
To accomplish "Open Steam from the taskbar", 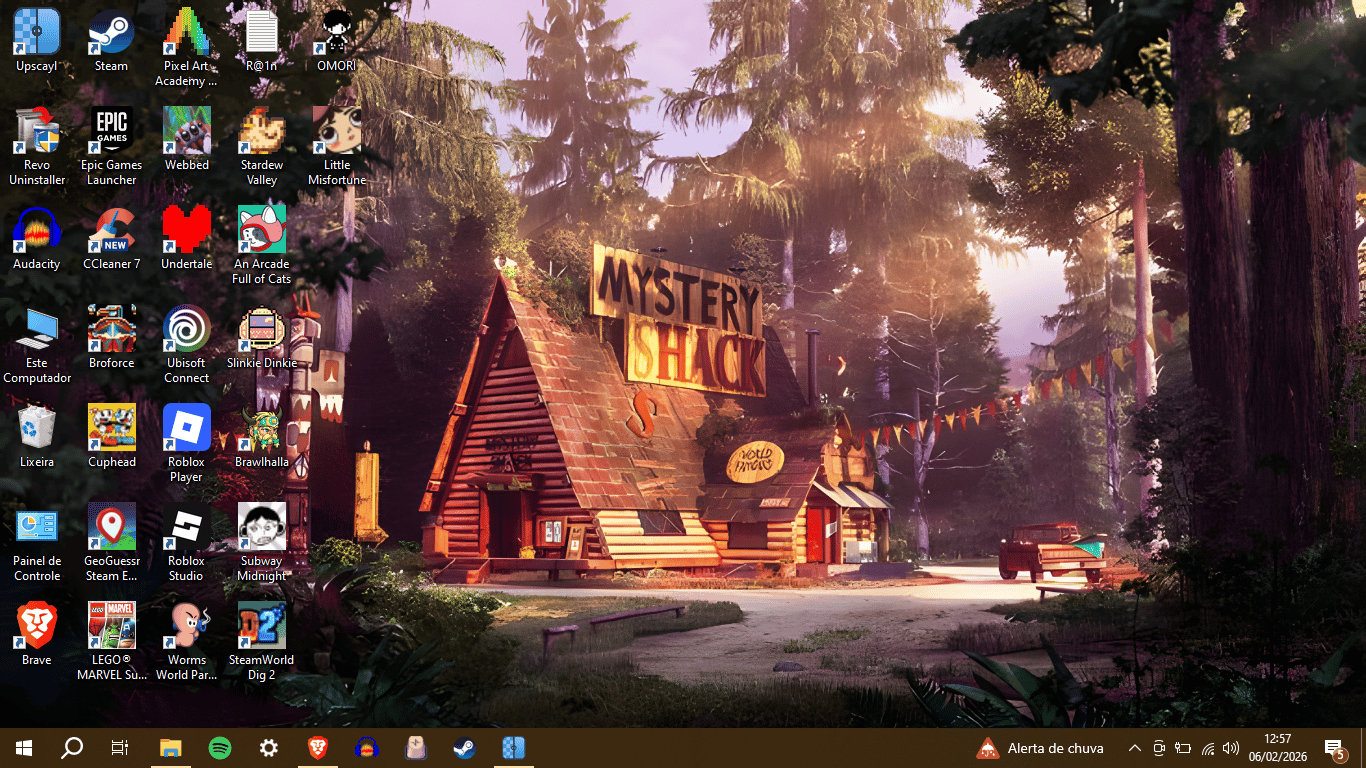I will (464, 748).
